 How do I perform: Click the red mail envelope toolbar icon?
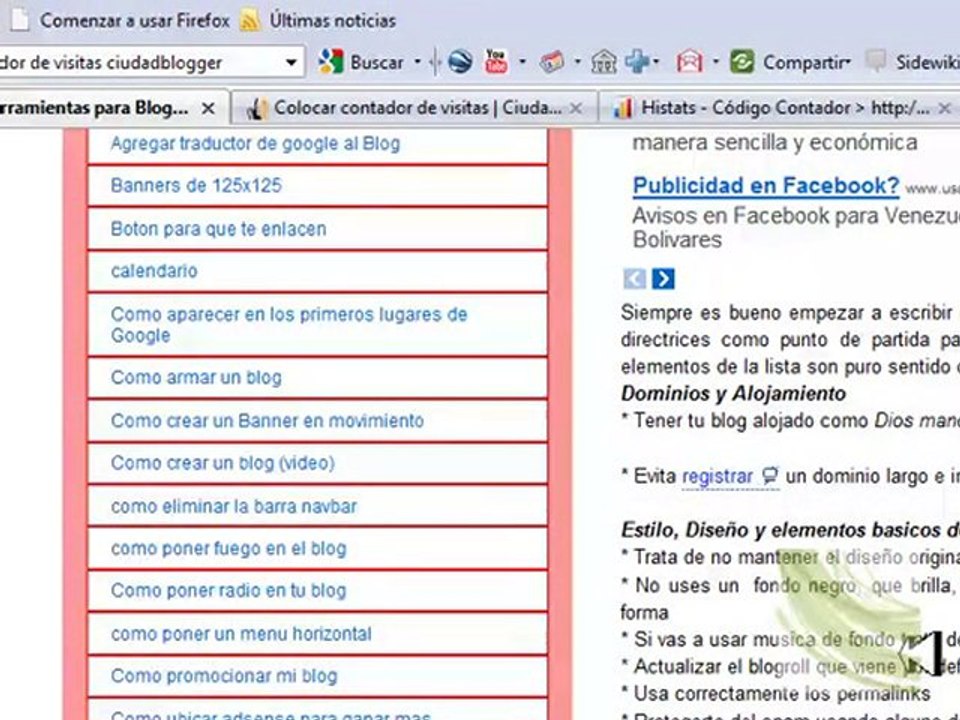coord(689,62)
